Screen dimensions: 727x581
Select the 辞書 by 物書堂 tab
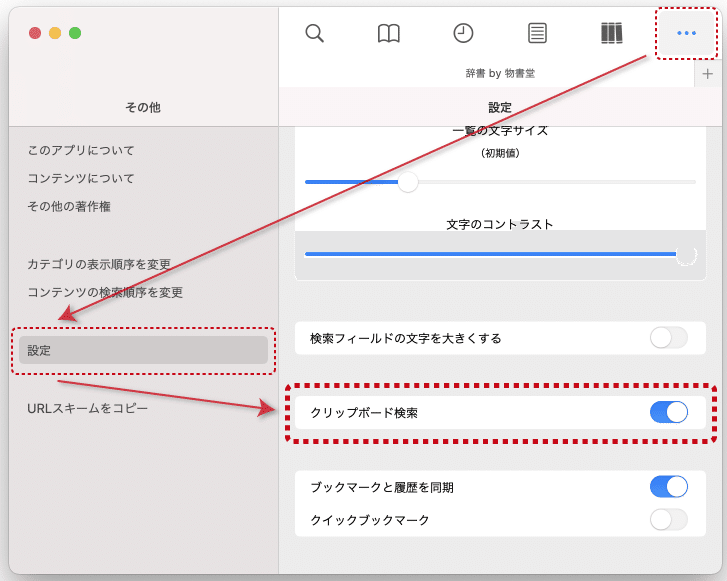coord(500,74)
